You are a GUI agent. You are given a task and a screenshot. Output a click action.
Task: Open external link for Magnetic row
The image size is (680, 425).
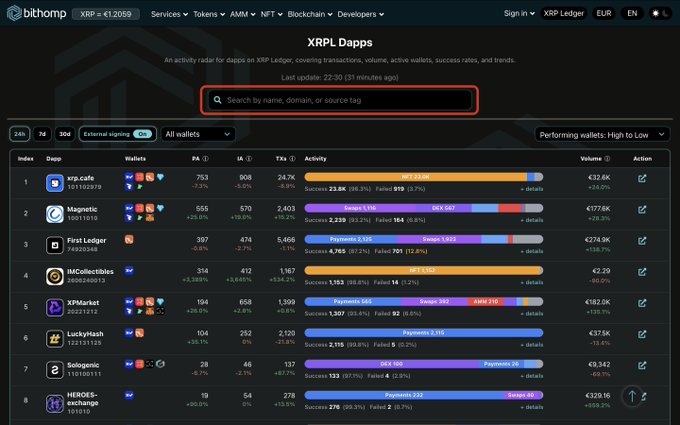tap(642, 209)
